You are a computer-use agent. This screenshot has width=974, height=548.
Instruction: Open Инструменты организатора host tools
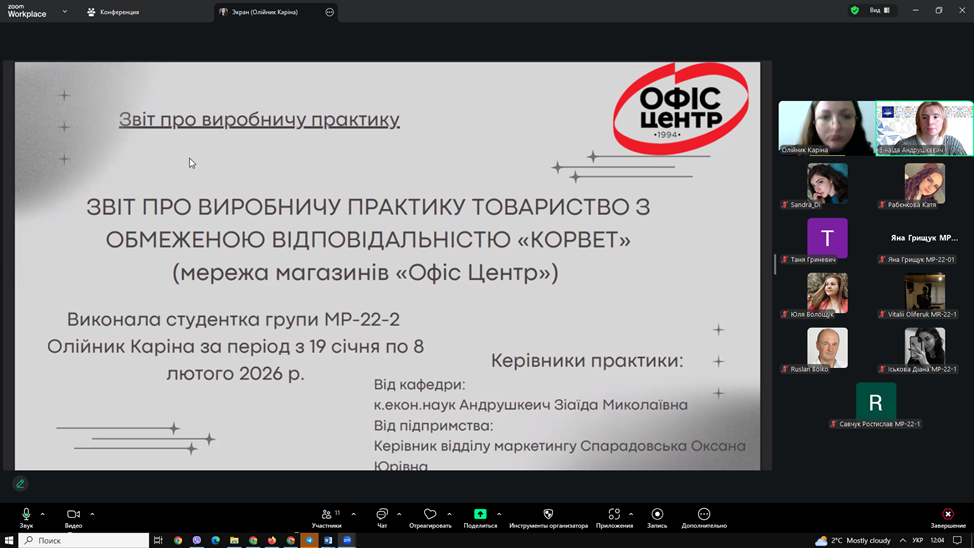(548, 514)
